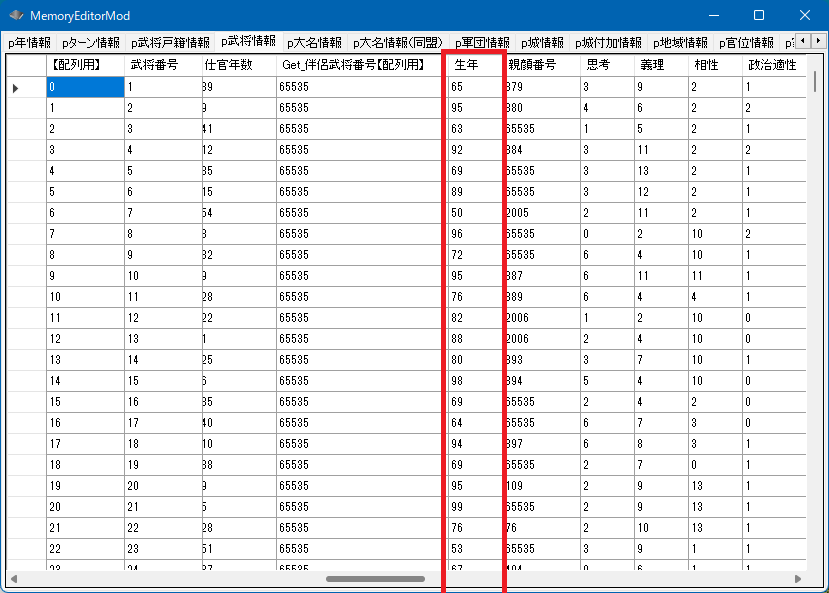Open the p大名情報(同盟) tab
829x593 pixels.
pyautogui.click(x=398, y=43)
